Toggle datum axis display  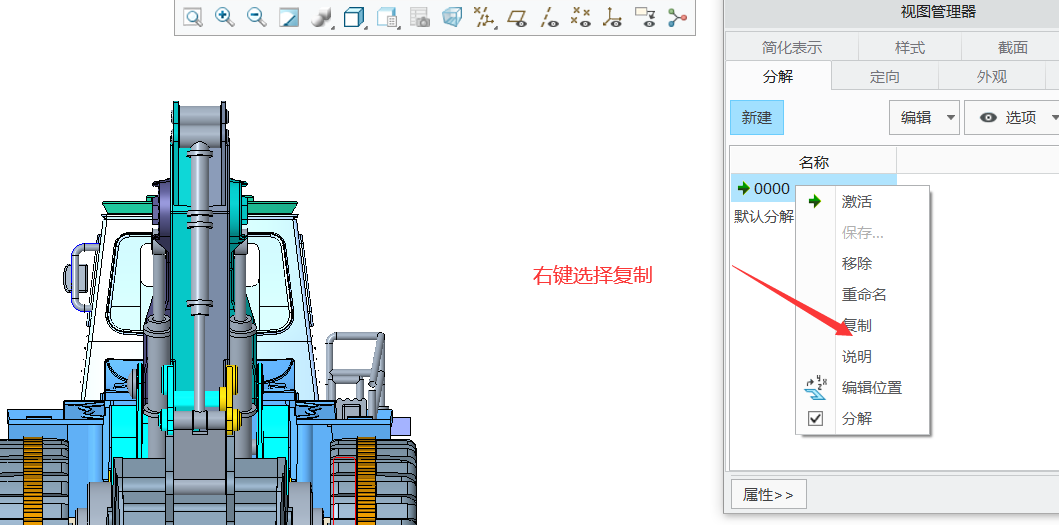pos(549,18)
